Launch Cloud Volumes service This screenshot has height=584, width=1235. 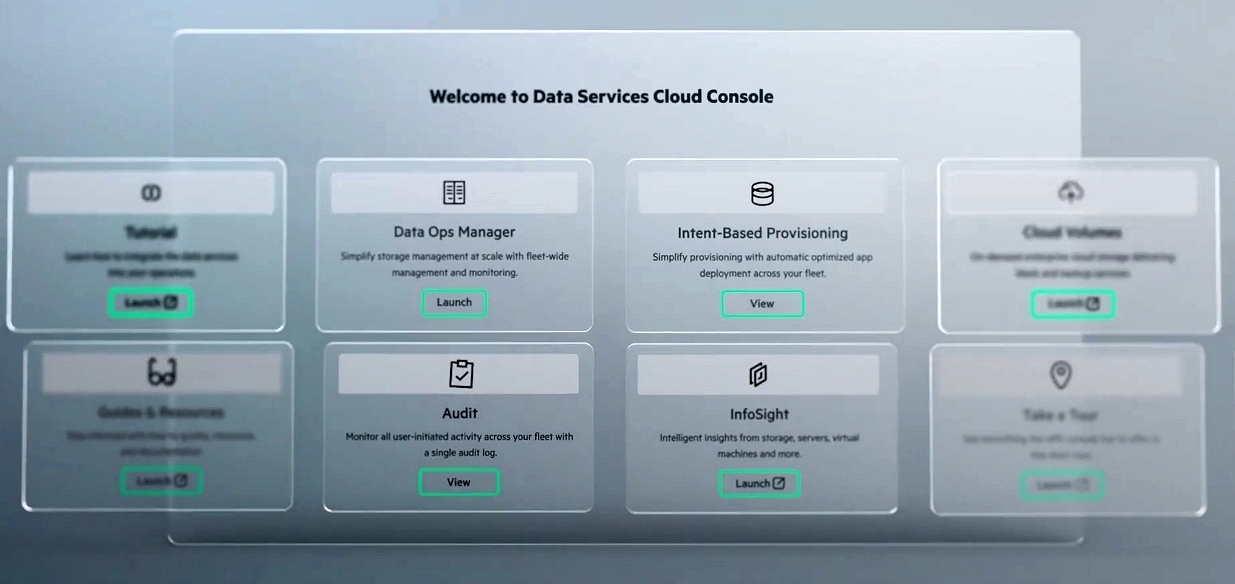pos(1072,304)
